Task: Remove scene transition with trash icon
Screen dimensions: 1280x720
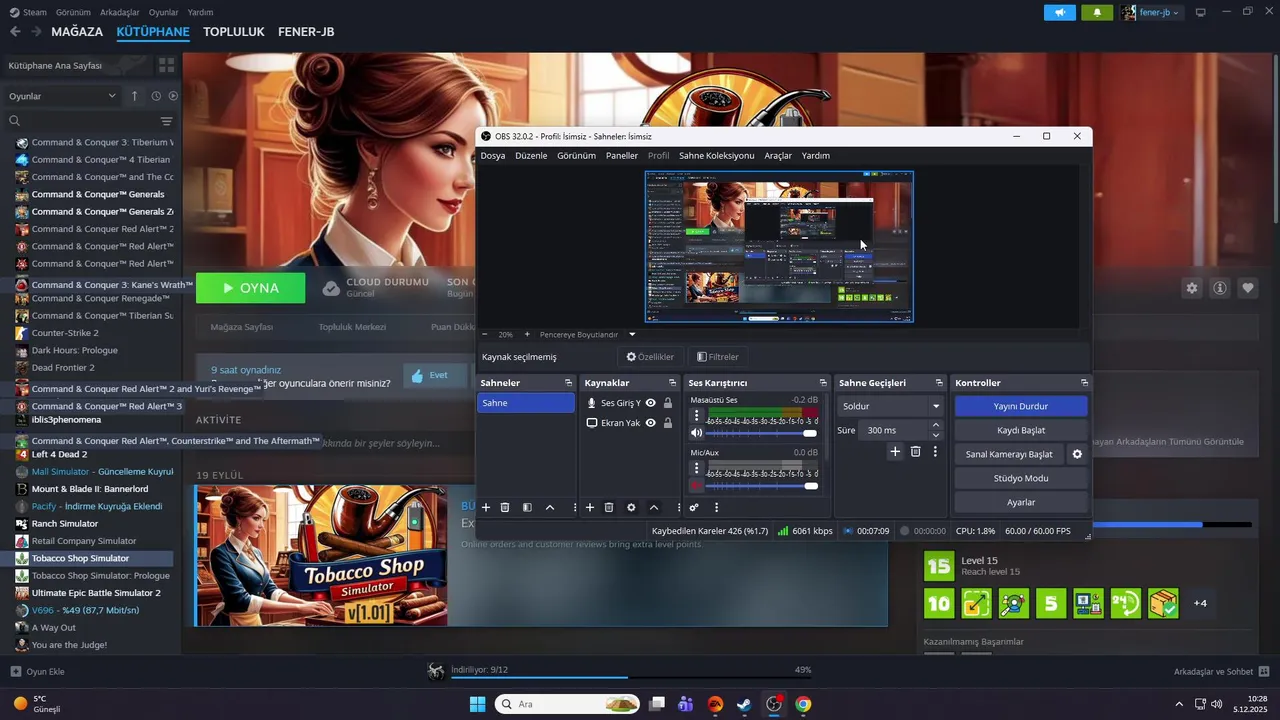Action: (915, 452)
